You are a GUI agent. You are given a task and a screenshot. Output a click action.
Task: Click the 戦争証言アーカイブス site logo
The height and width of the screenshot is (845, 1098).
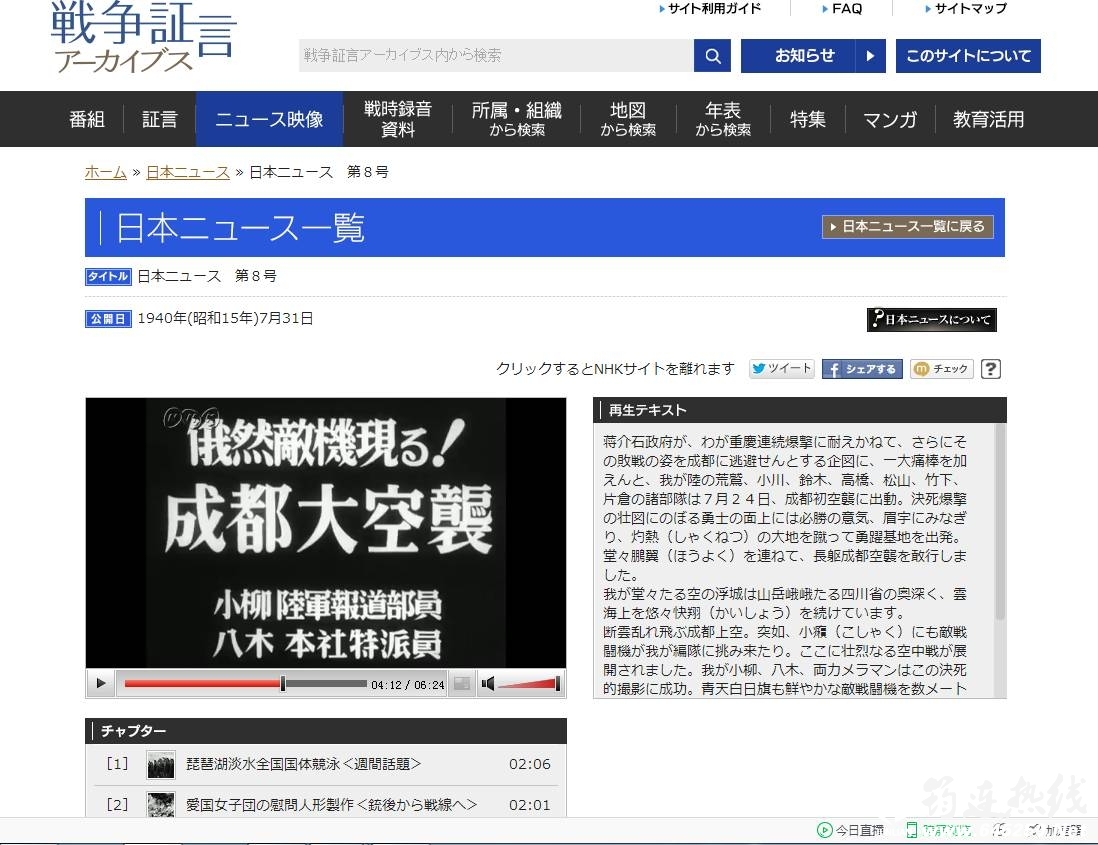tap(144, 36)
